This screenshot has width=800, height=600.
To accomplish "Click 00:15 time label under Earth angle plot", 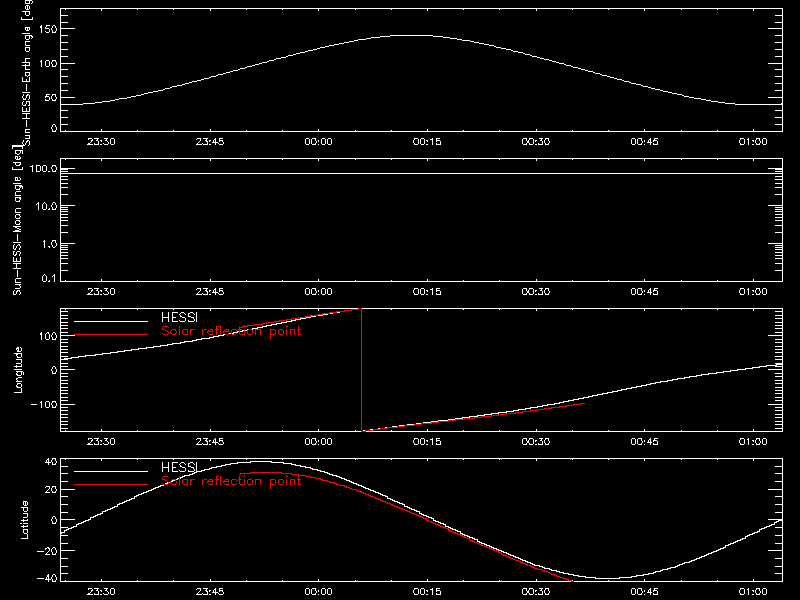I will 427,142.
